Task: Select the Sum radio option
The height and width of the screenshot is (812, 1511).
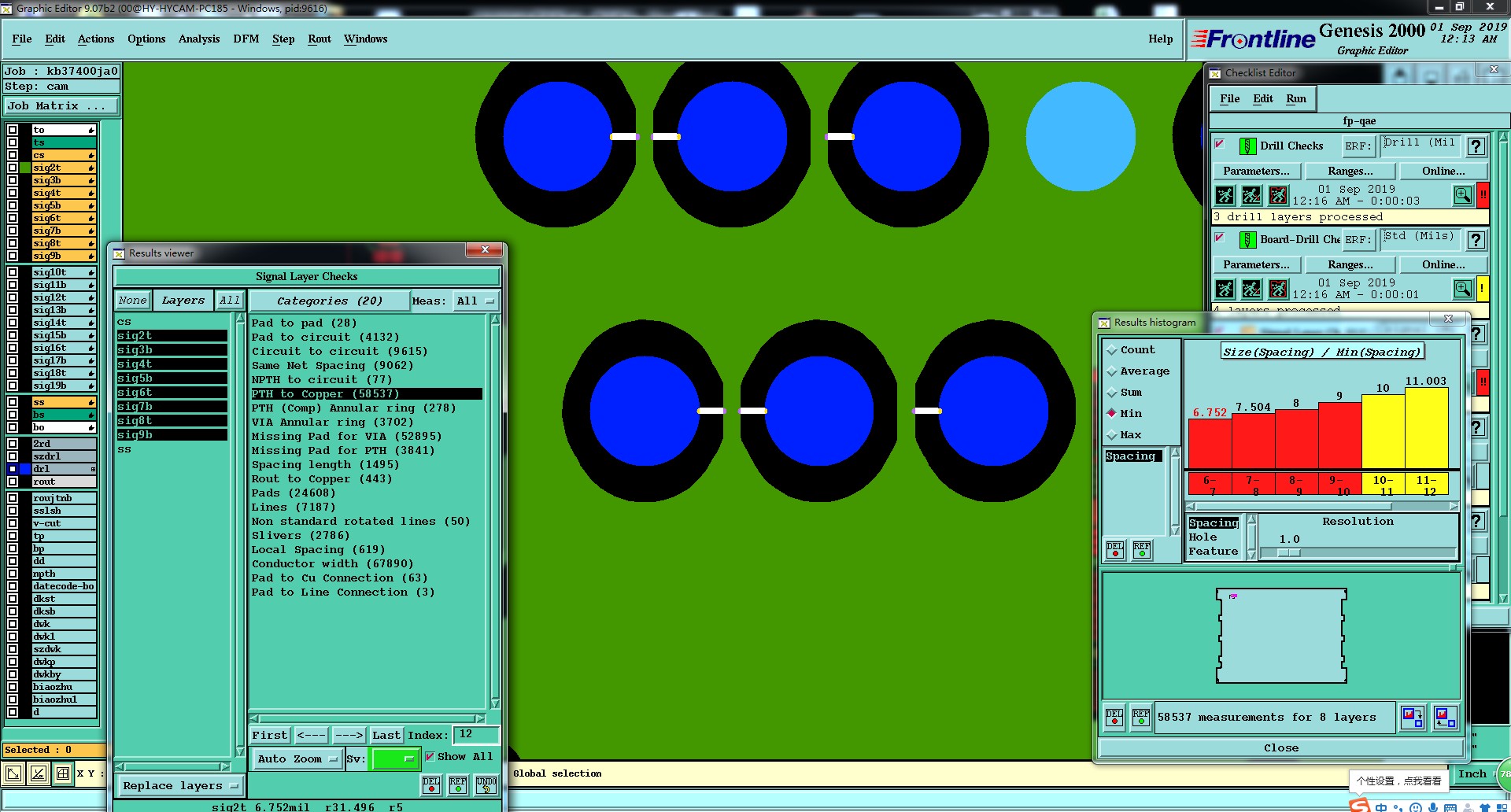Action: pos(1112,393)
